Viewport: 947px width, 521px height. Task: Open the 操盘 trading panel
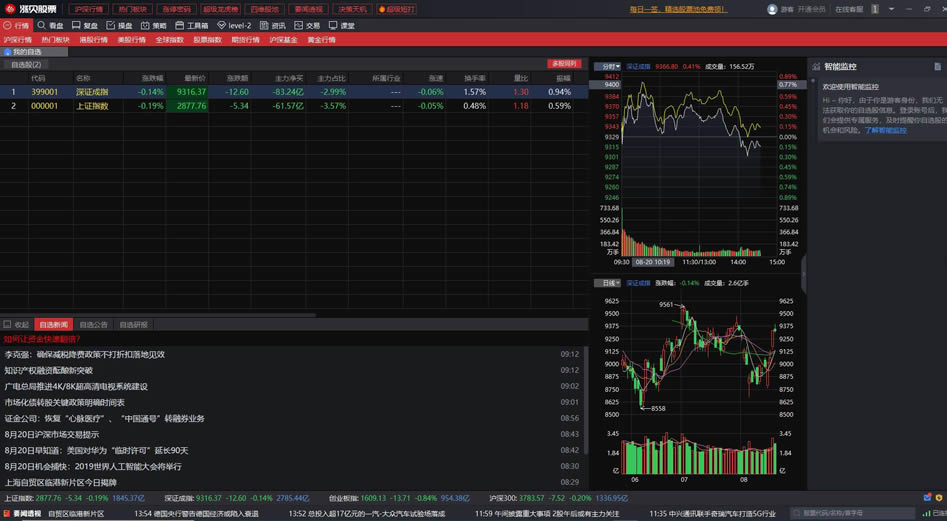[x=119, y=25]
